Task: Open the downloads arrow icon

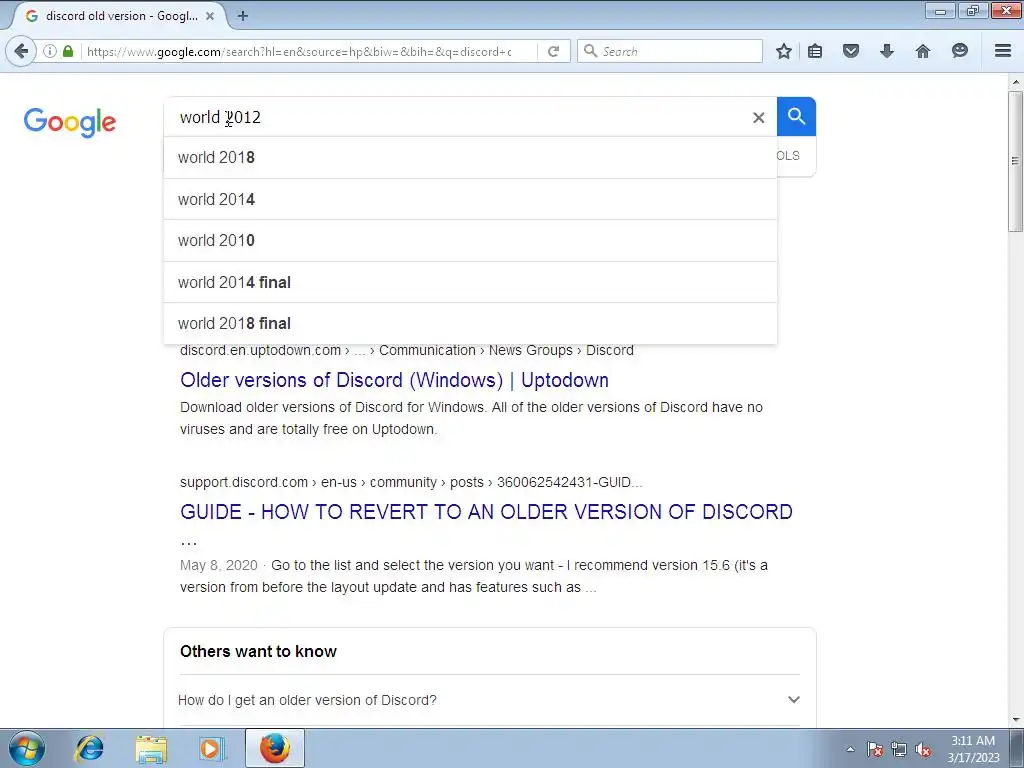Action: pyautogui.click(x=886, y=51)
